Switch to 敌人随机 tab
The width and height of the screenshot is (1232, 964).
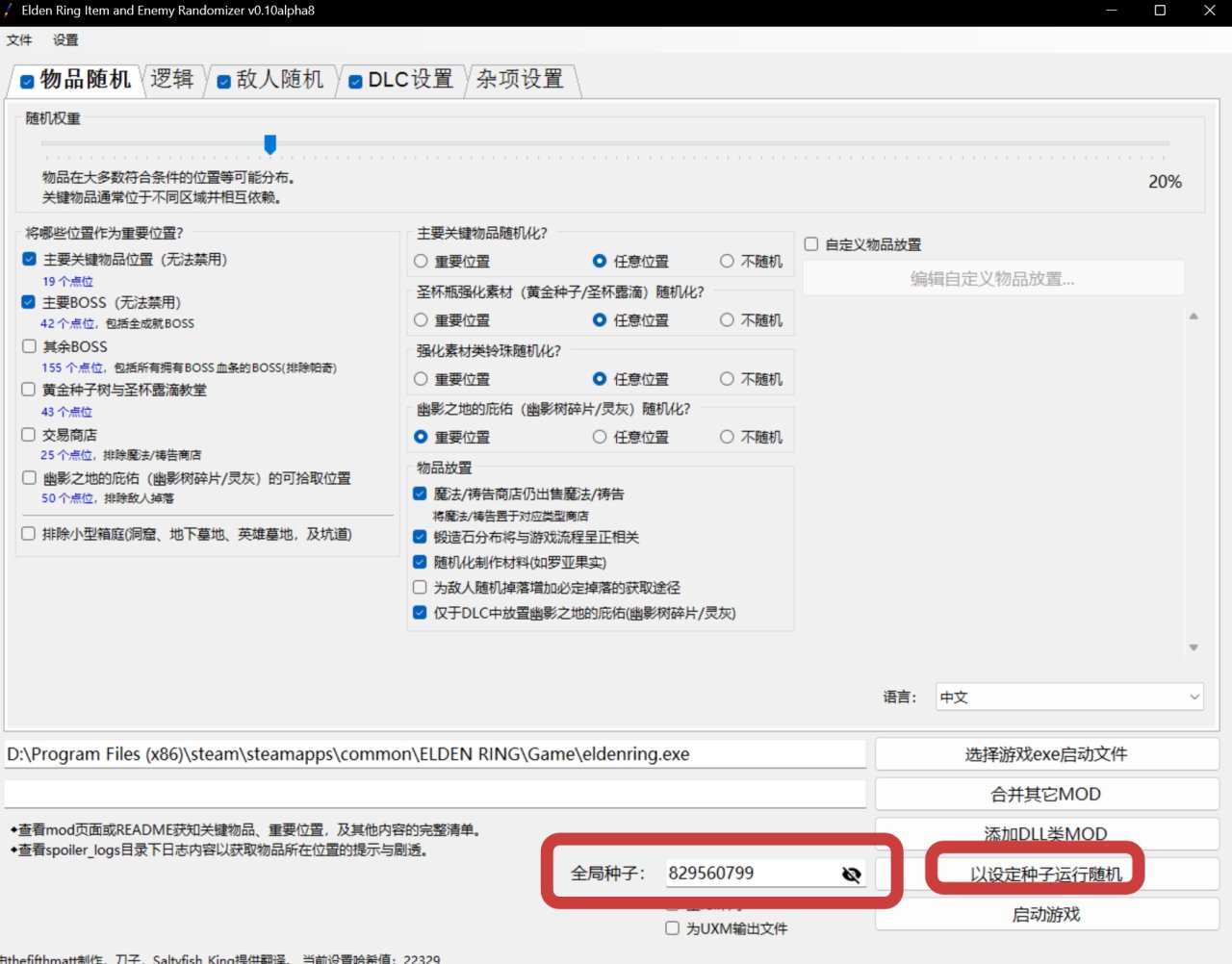(x=270, y=80)
